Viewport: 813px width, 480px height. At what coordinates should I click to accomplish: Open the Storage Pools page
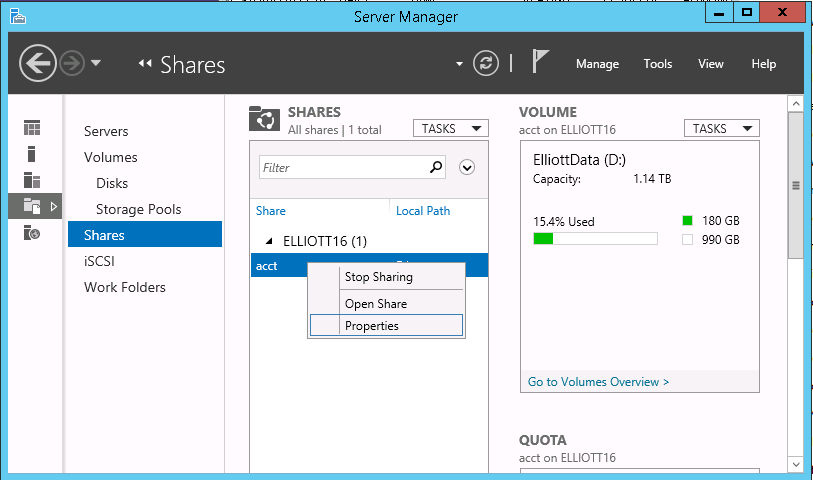tap(138, 209)
